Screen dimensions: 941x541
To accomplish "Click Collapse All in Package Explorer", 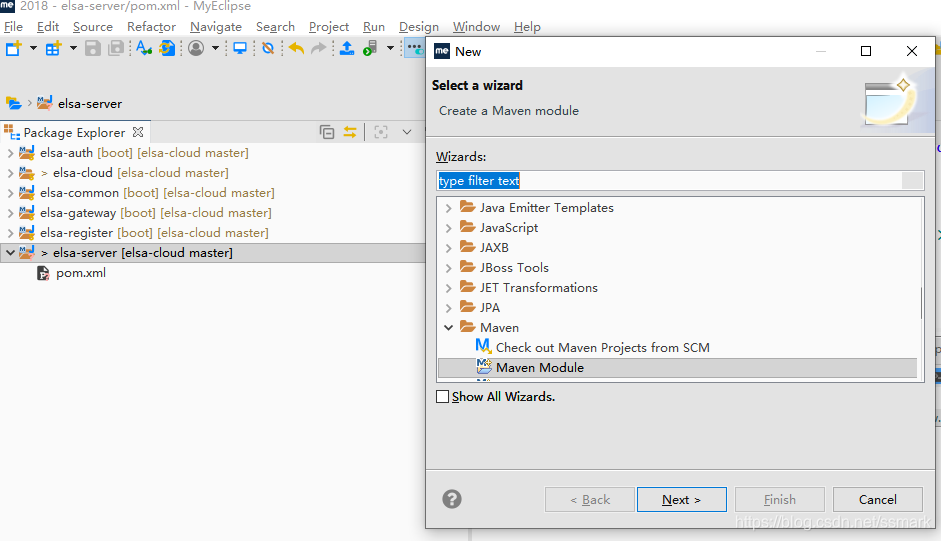I will (x=327, y=131).
